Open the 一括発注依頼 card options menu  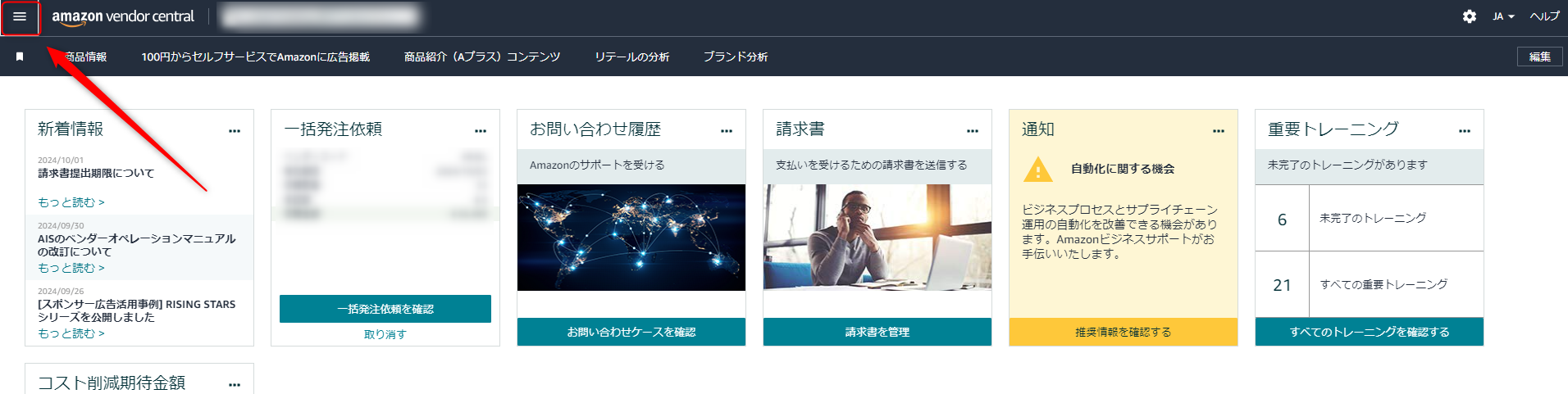[481, 131]
